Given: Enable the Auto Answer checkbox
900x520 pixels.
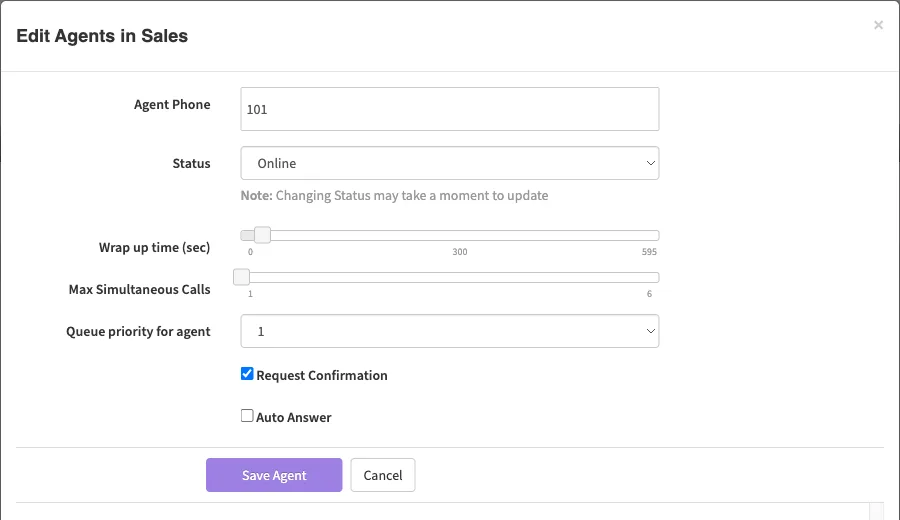Looking at the screenshot, I should pyautogui.click(x=247, y=416).
